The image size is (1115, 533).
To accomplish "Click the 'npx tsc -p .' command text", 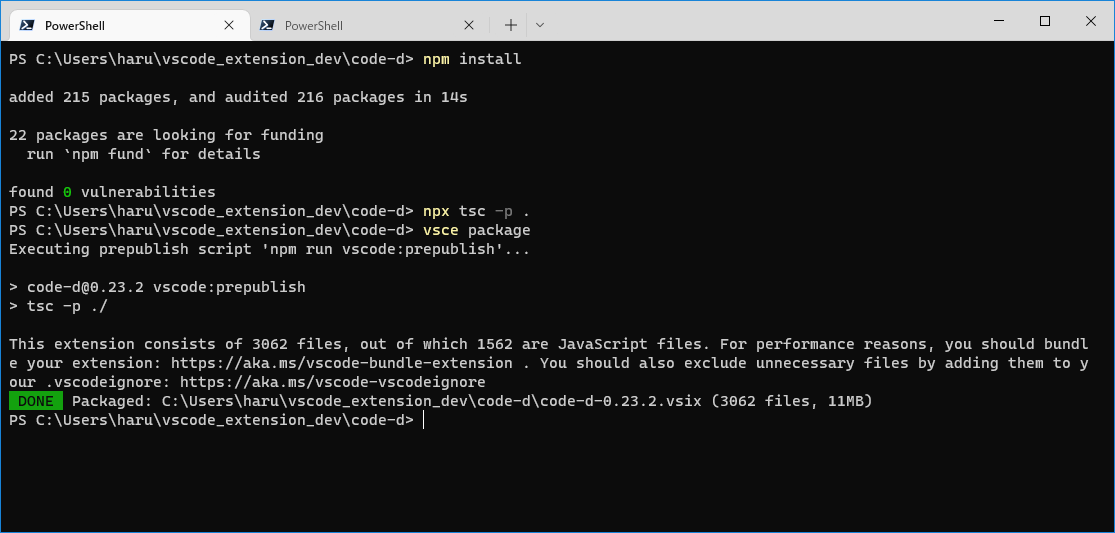I will pyautogui.click(x=476, y=211).
